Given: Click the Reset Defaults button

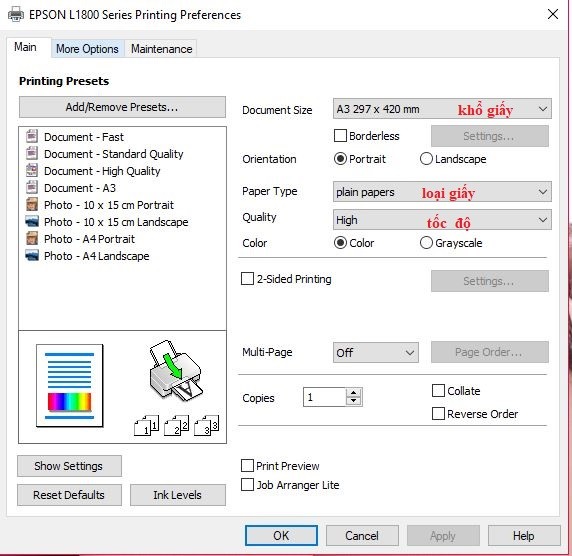Looking at the screenshot, I should tap(69, 495).
